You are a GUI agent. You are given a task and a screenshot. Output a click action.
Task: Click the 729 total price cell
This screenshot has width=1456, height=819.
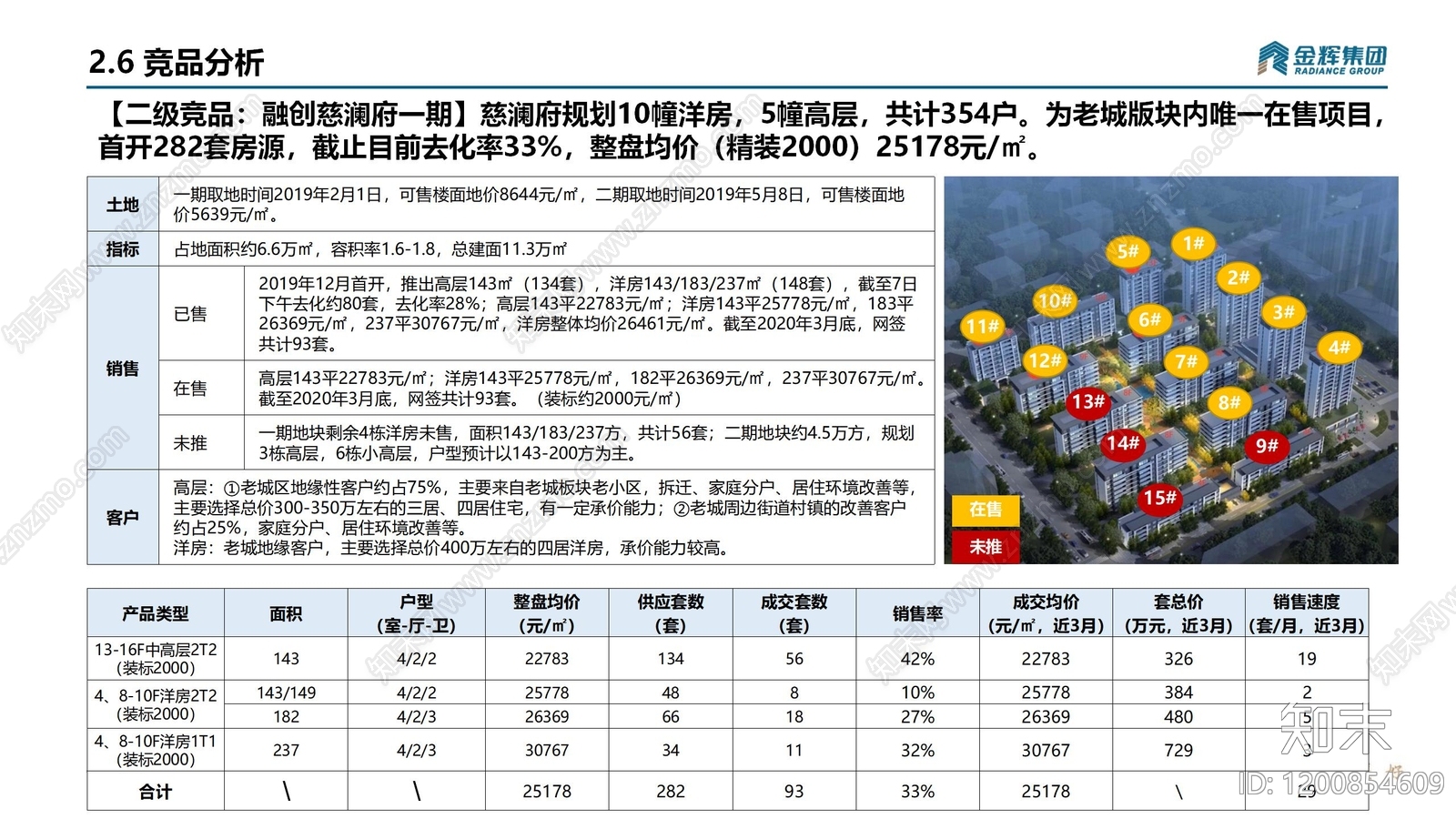coord(1178,750)
